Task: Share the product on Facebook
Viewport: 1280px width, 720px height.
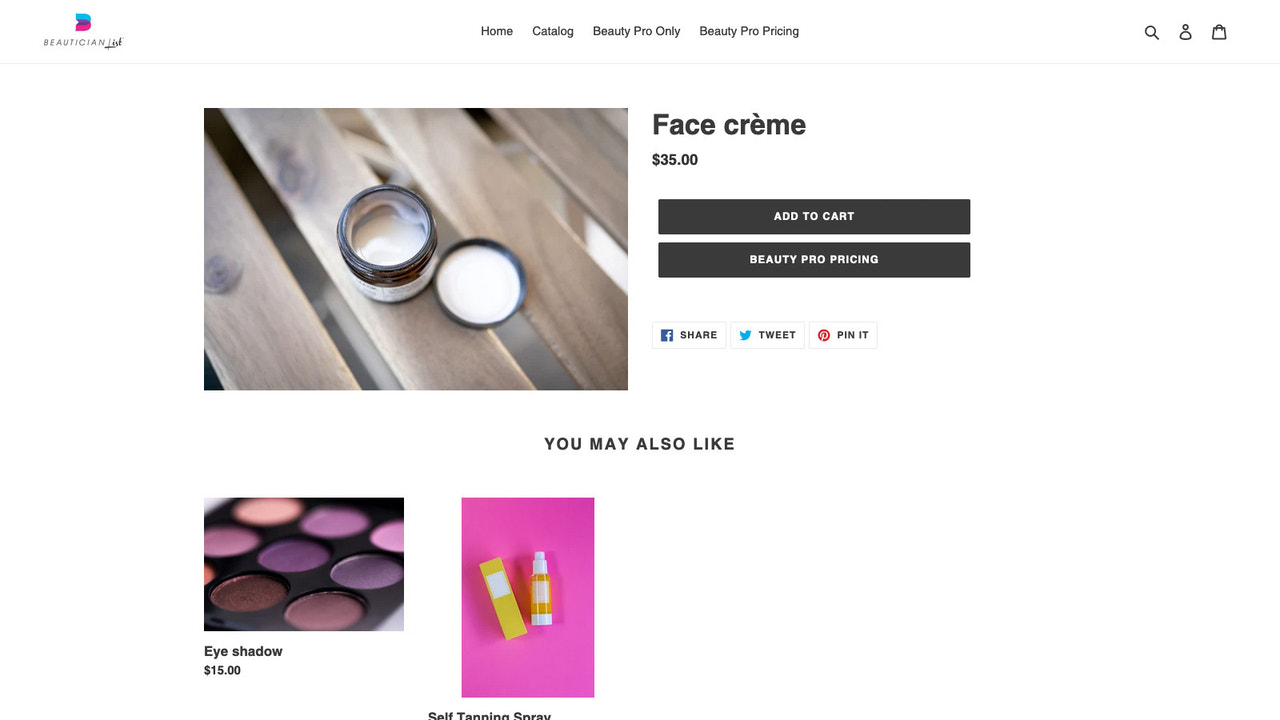Action: 688,335
